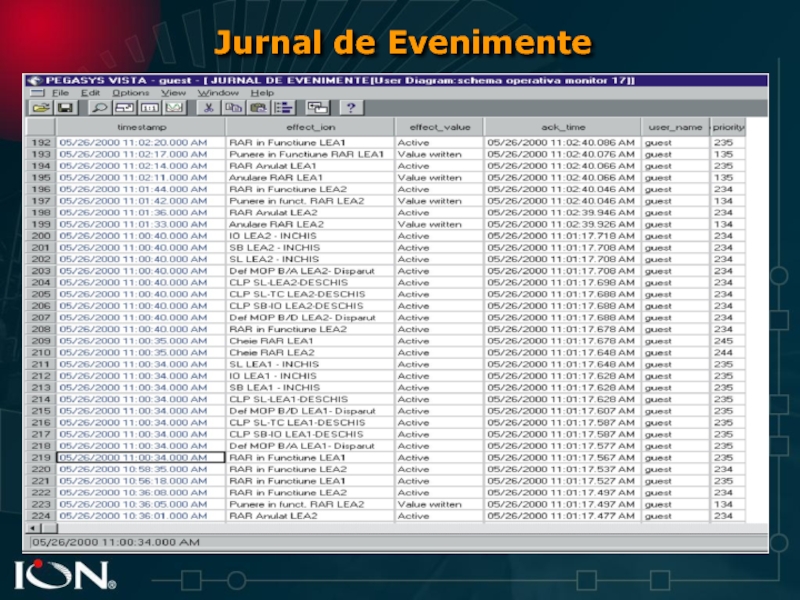Click the PEGASYS VISTA title bar globe icon
Viewport: 800px width, 600px height.
35,81
